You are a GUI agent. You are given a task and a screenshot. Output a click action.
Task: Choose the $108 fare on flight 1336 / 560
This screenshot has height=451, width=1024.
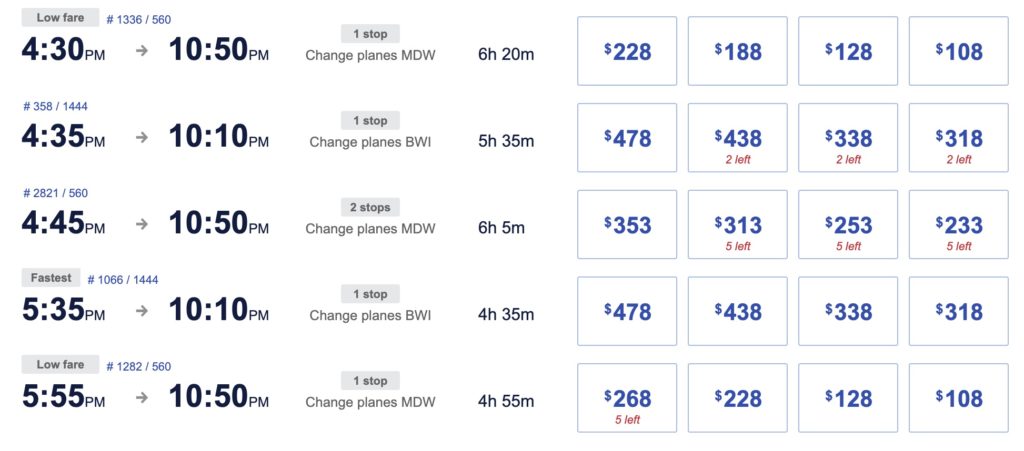(958, 52)
